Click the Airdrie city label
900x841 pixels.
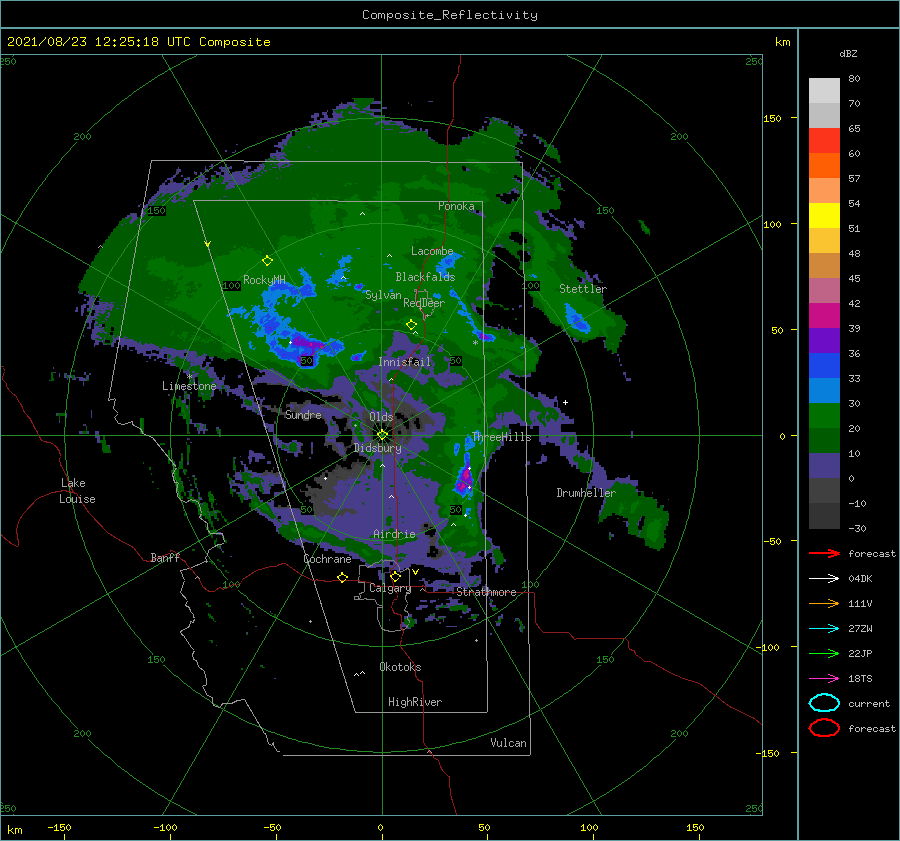[394, 534]
